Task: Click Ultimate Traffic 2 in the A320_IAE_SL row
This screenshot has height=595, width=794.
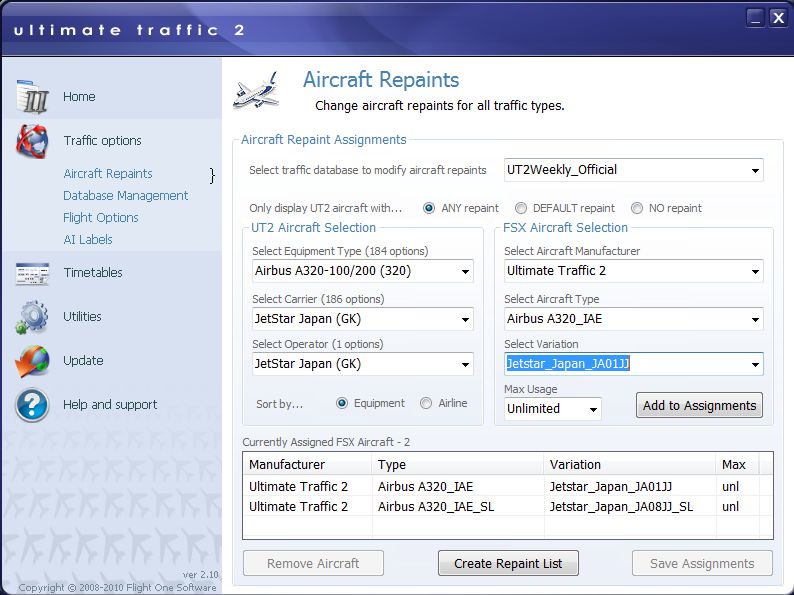Action: (298, 507)
